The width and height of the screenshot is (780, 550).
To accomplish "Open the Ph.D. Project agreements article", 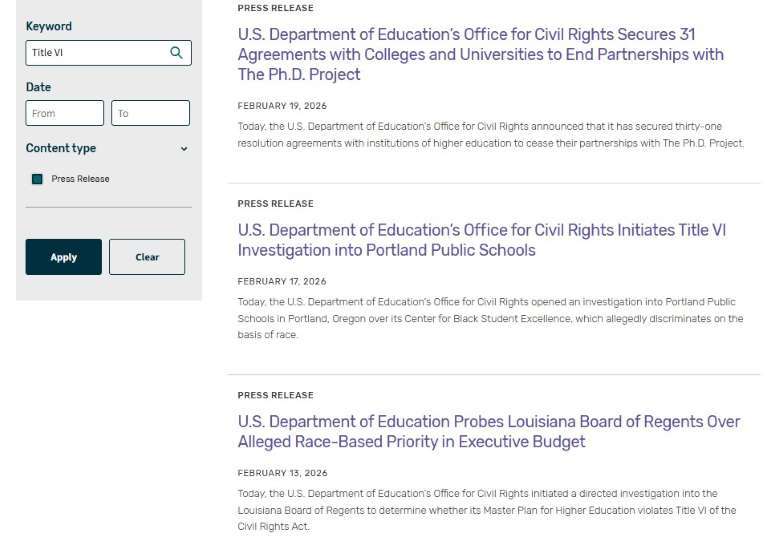I will tap(480, 54).
